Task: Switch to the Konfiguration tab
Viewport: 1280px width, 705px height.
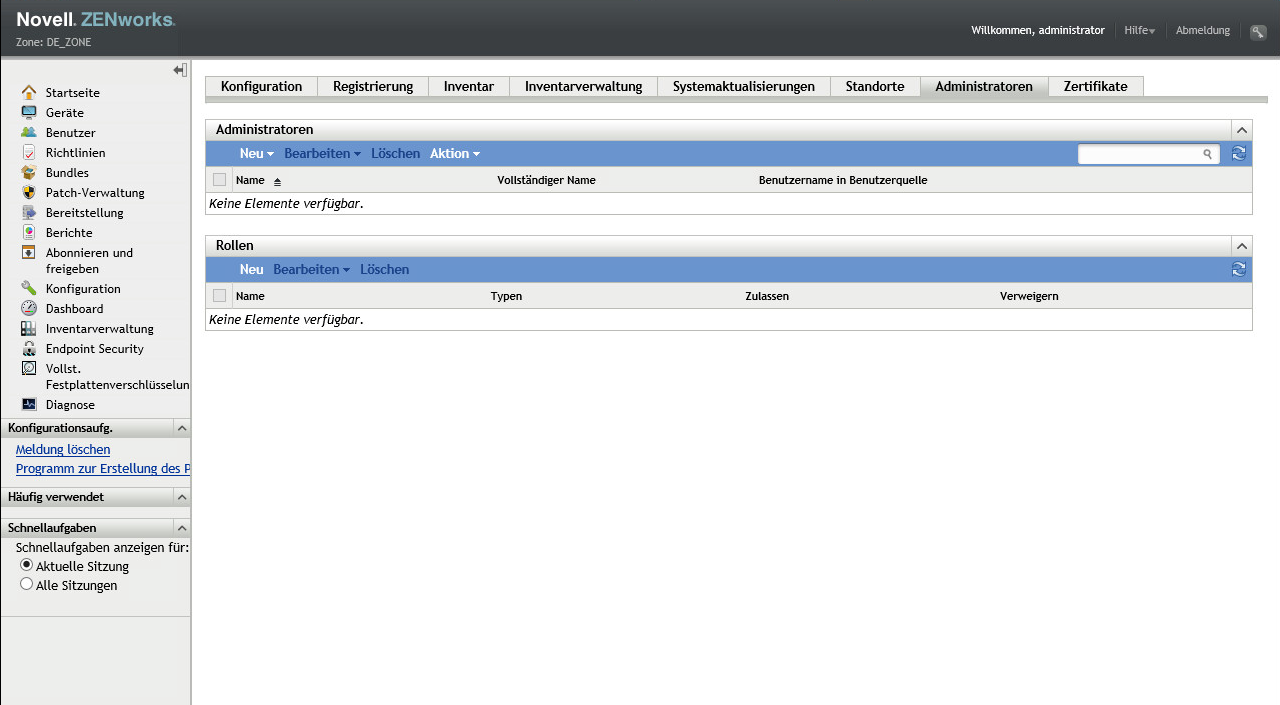Action: (x=261, y=86)
